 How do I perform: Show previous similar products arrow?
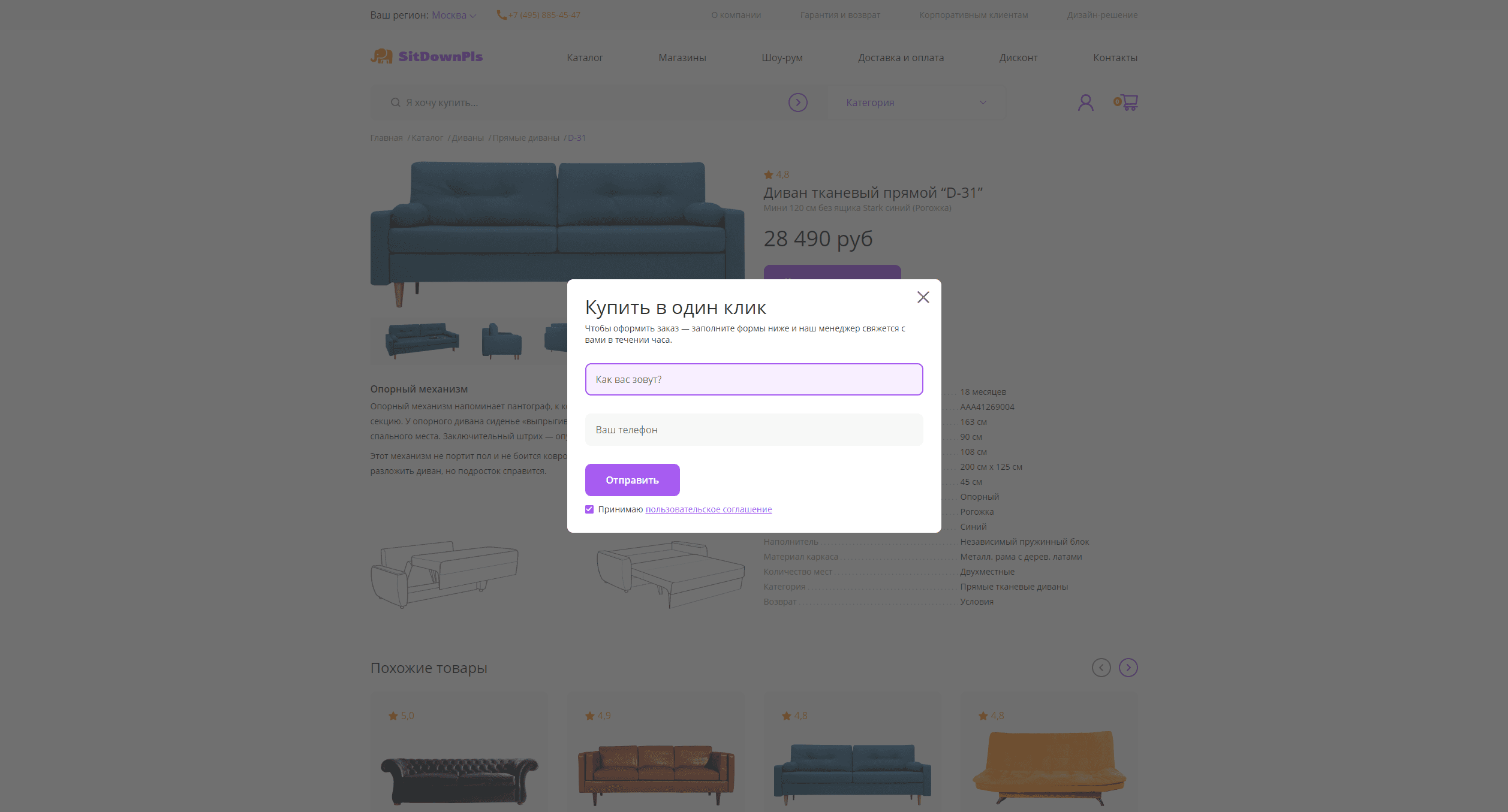pyautogui.click(x=1101, y=668)
